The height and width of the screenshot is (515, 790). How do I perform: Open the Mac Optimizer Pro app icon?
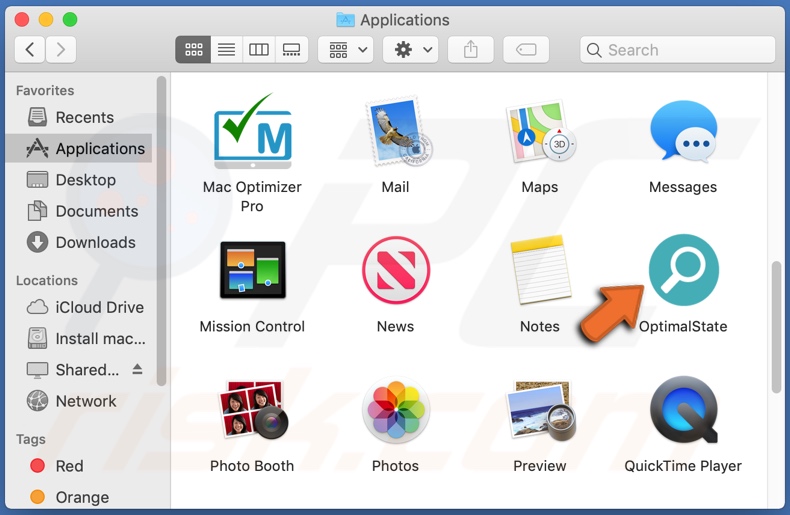[x=253, y=132]
